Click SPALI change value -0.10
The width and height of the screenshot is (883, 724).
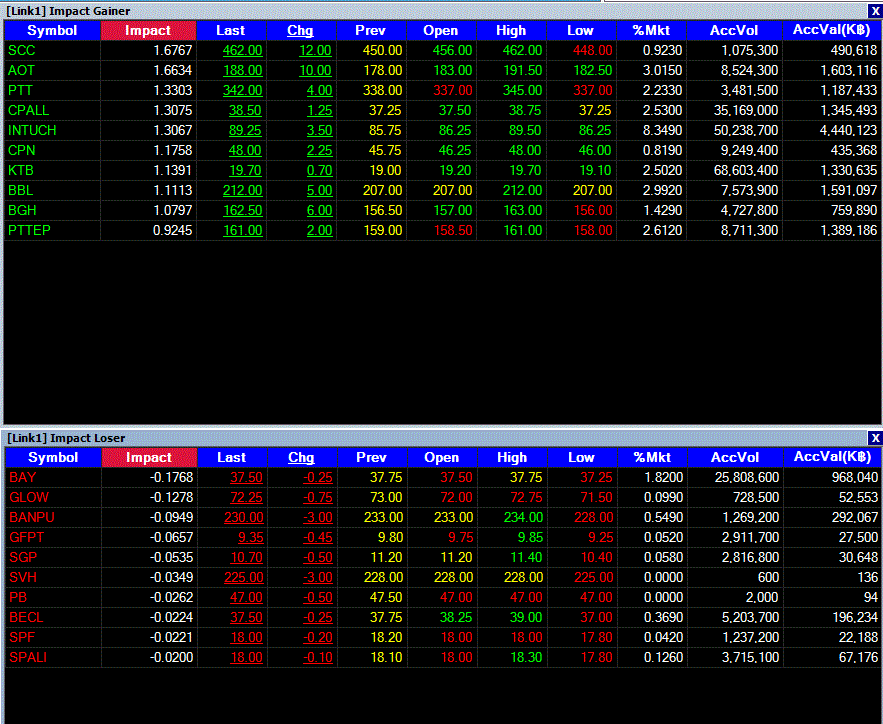click(x=318, y=657)
